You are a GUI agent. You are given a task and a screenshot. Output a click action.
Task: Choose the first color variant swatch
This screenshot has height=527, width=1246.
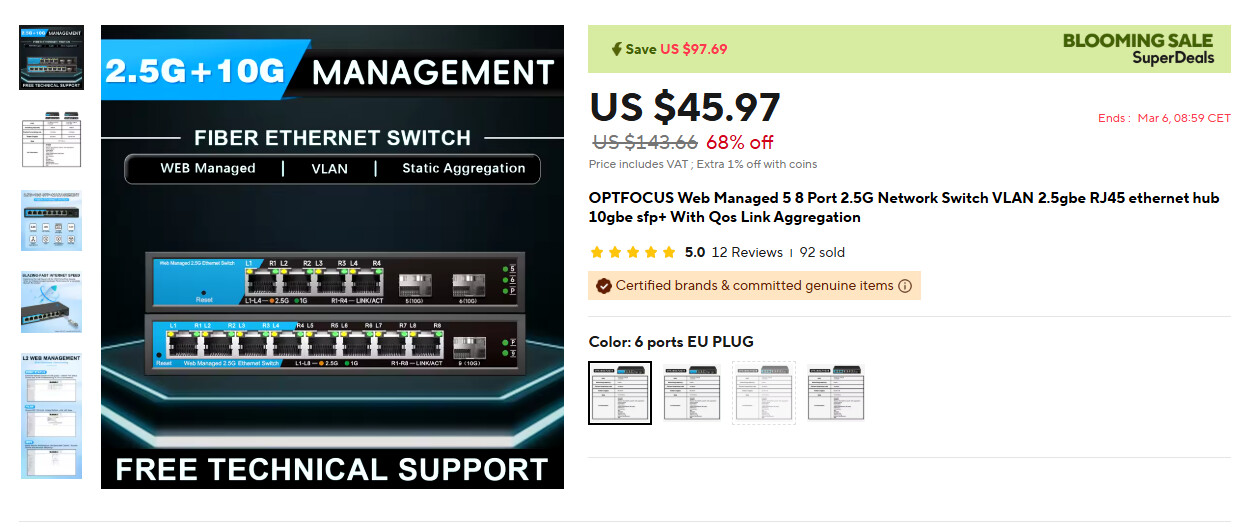click(620, 393)
